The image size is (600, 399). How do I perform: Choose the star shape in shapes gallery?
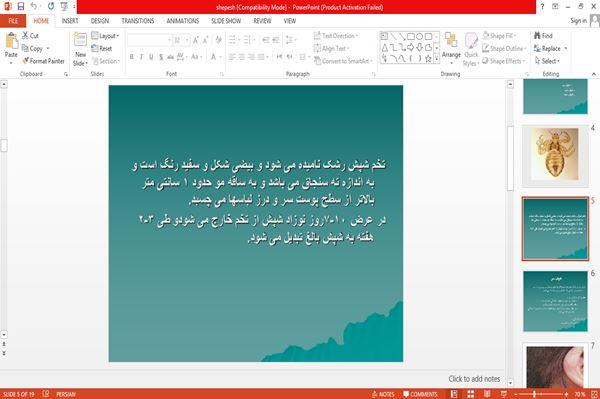pos(428,59)
